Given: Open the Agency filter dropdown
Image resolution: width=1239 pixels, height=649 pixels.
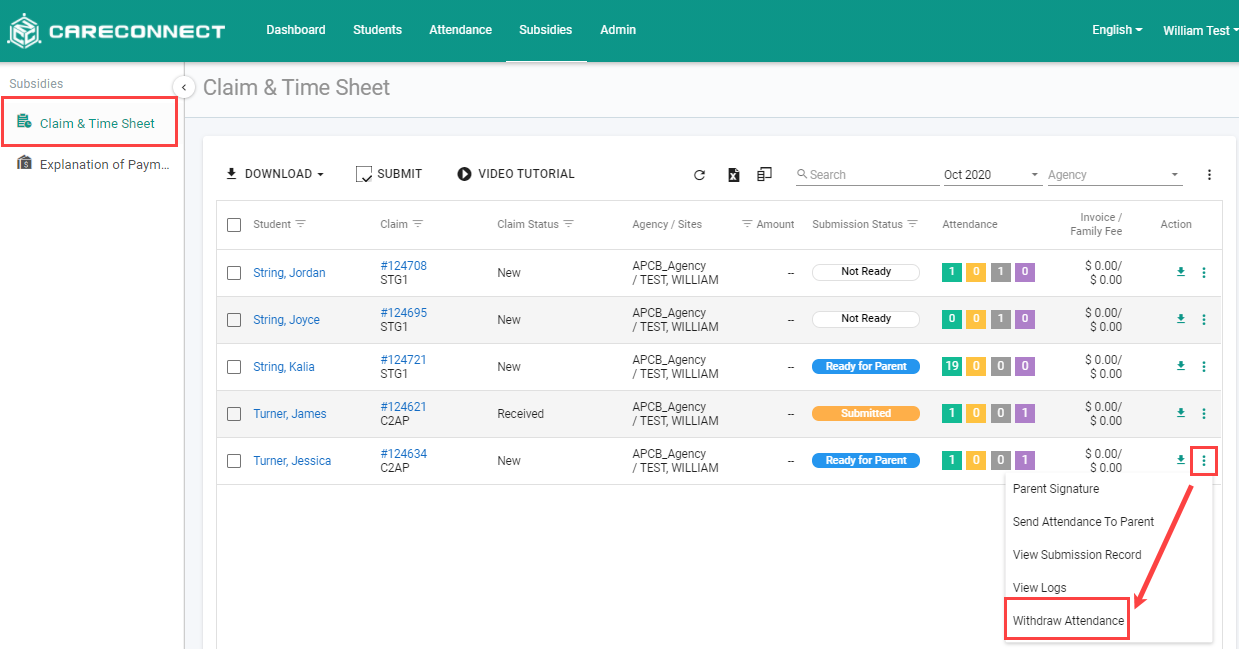Looking at the screenshot, I should 1115,175.
